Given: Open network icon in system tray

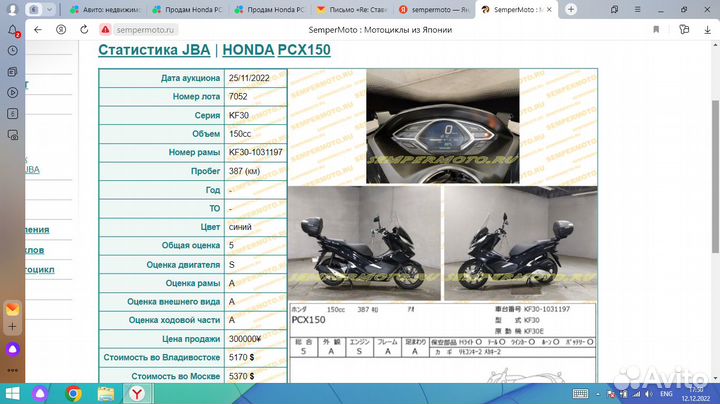Looking at the screenshot, I should coord(636,394).
